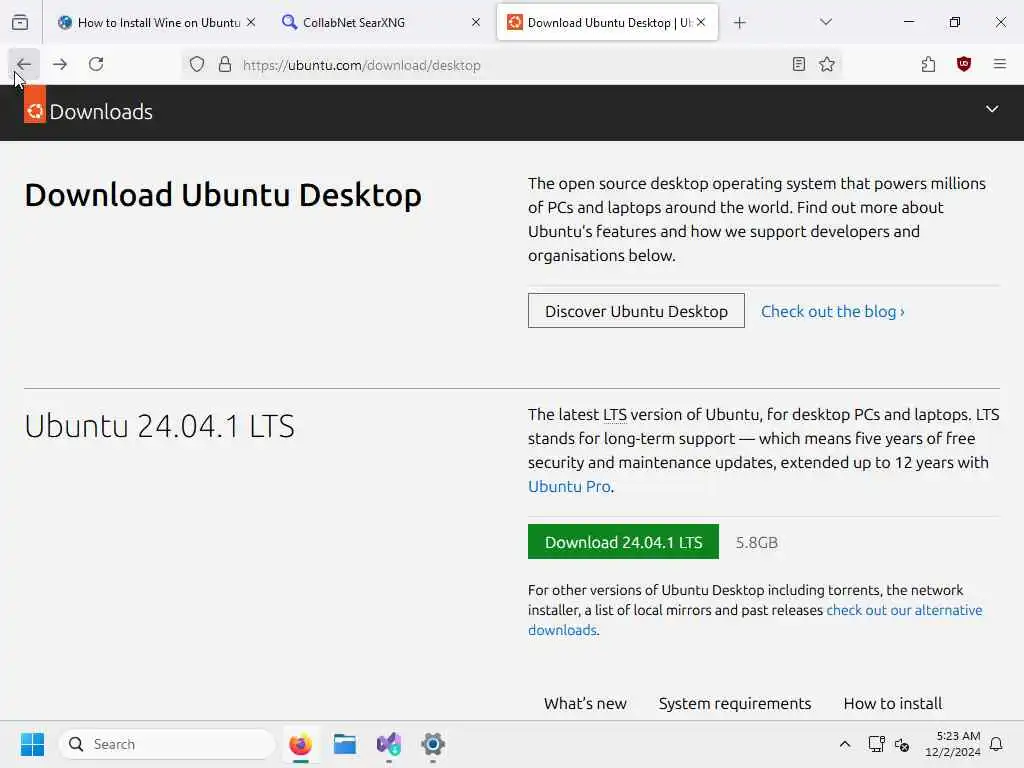Close the CollabNet SearXNG tab
The image size is (1024, 768).
tap(476, 22)
